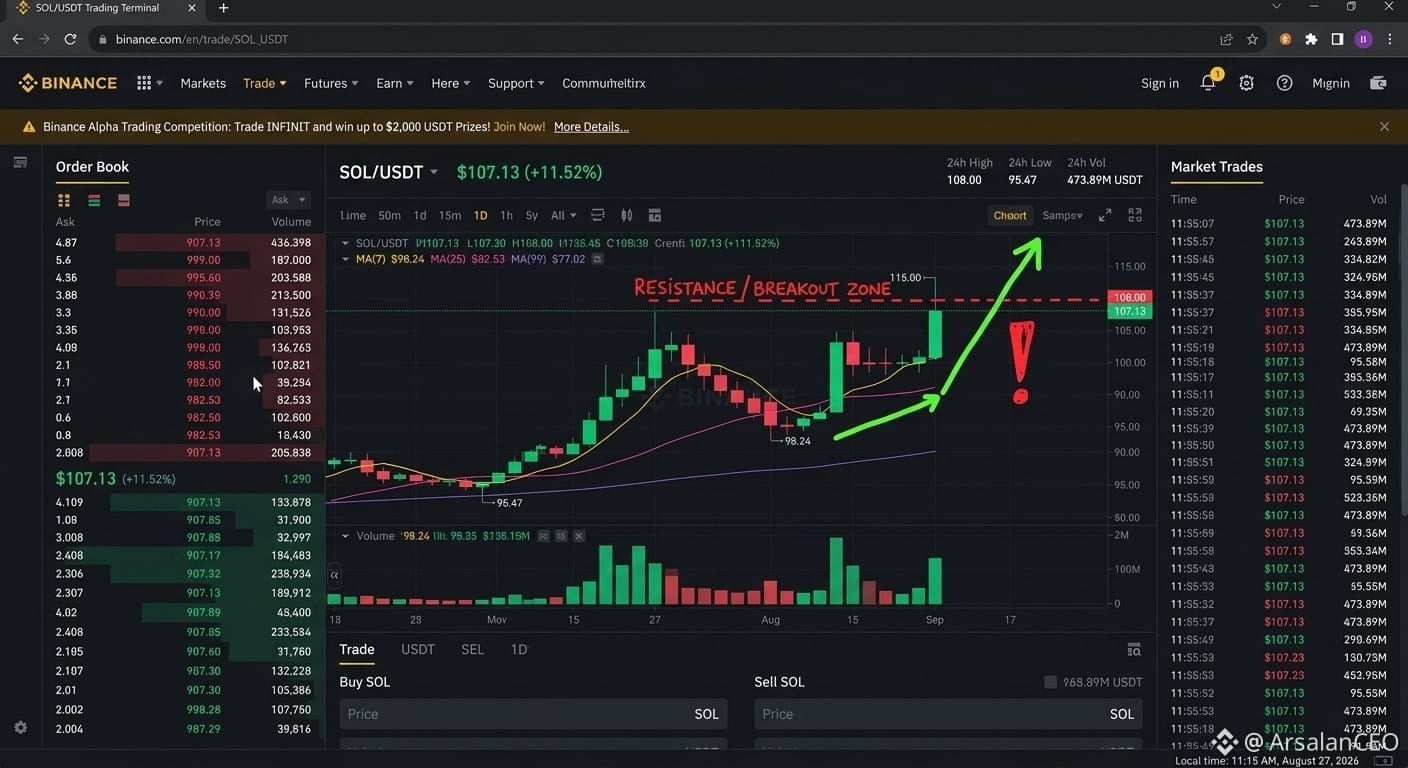
Task: Open the chart indicators icon
Action: (598, 215)
